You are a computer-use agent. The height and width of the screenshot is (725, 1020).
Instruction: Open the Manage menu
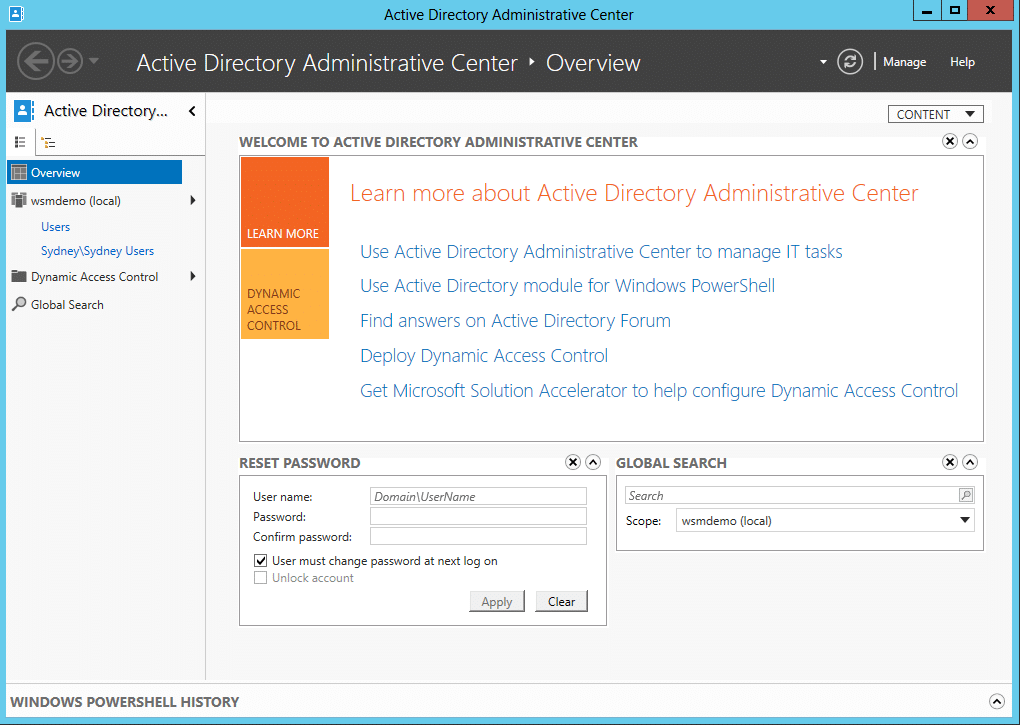[904, 62]
